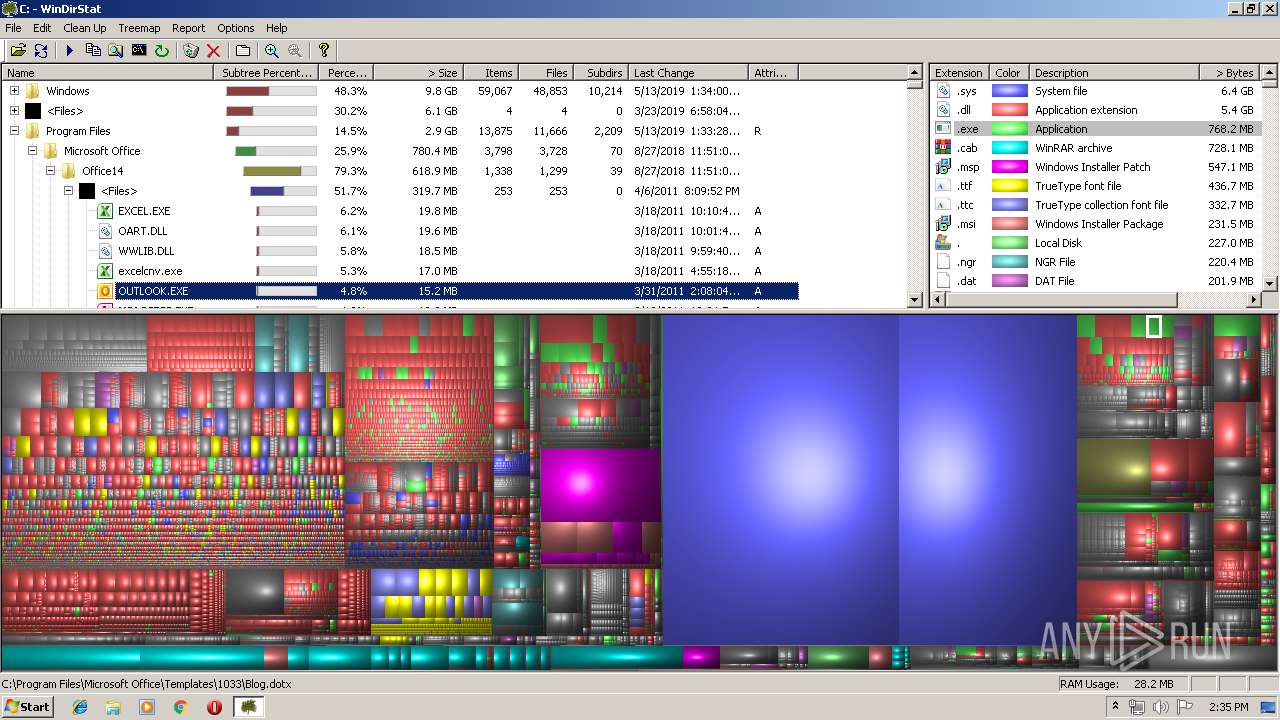Click the volume speaker tray icon
The height and width of the screenshot is (720, 1280).
coord(1160,707)
